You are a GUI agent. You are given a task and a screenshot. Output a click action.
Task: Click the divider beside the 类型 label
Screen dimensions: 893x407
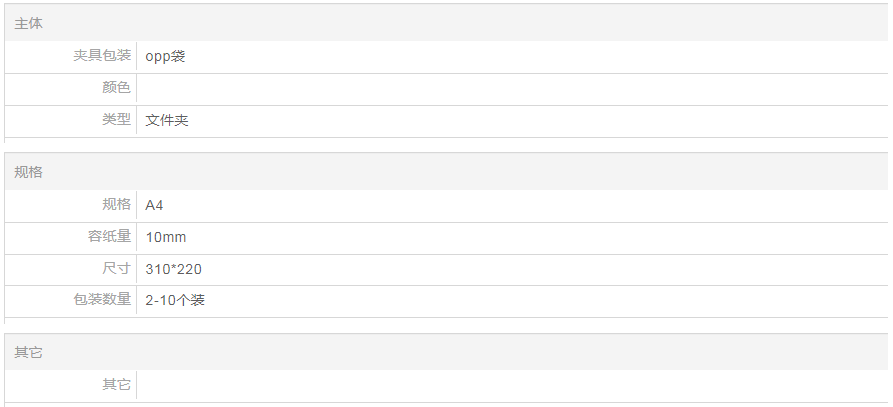pos(137,120)
